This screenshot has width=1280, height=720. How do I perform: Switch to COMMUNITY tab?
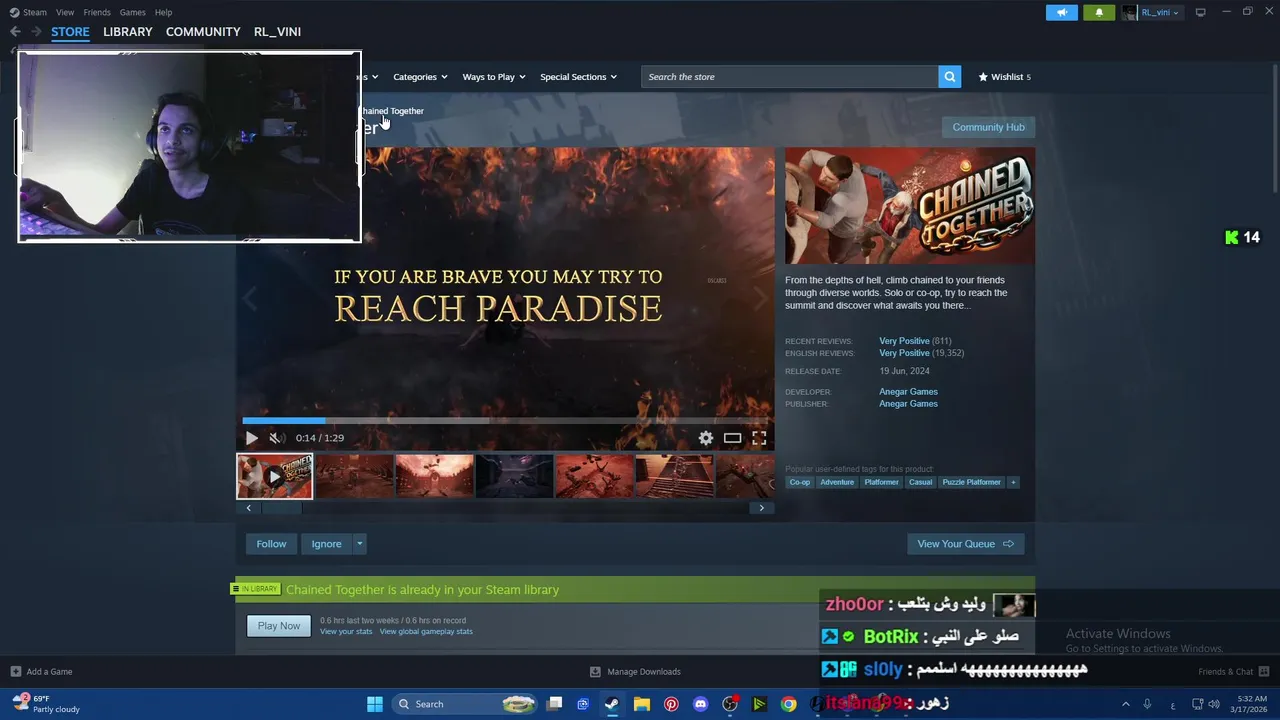click(x=203, y=32)
